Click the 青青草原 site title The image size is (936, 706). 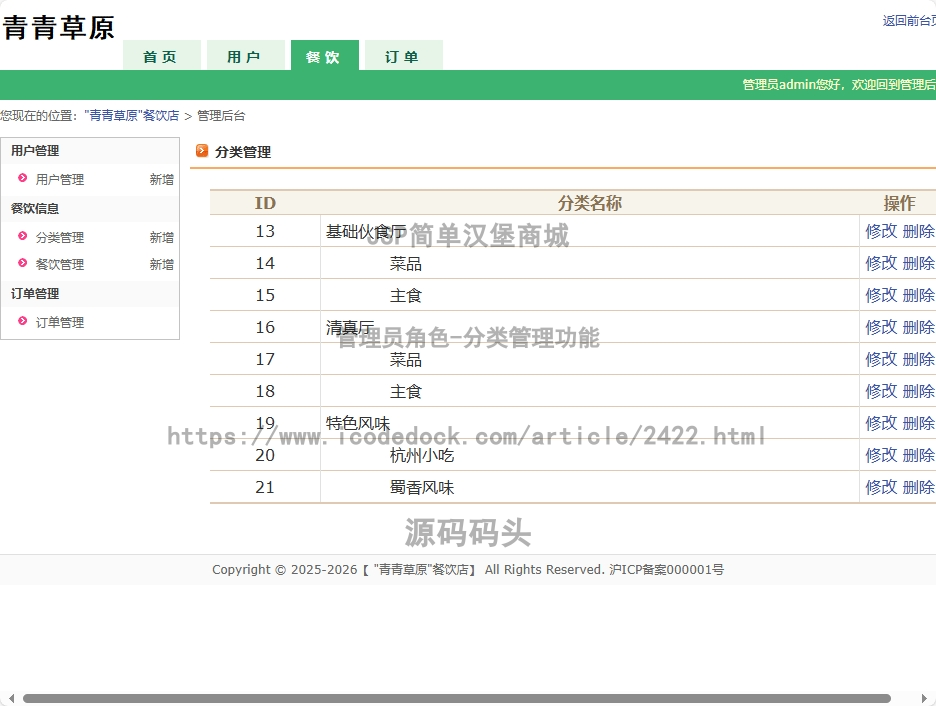[58, 27]
